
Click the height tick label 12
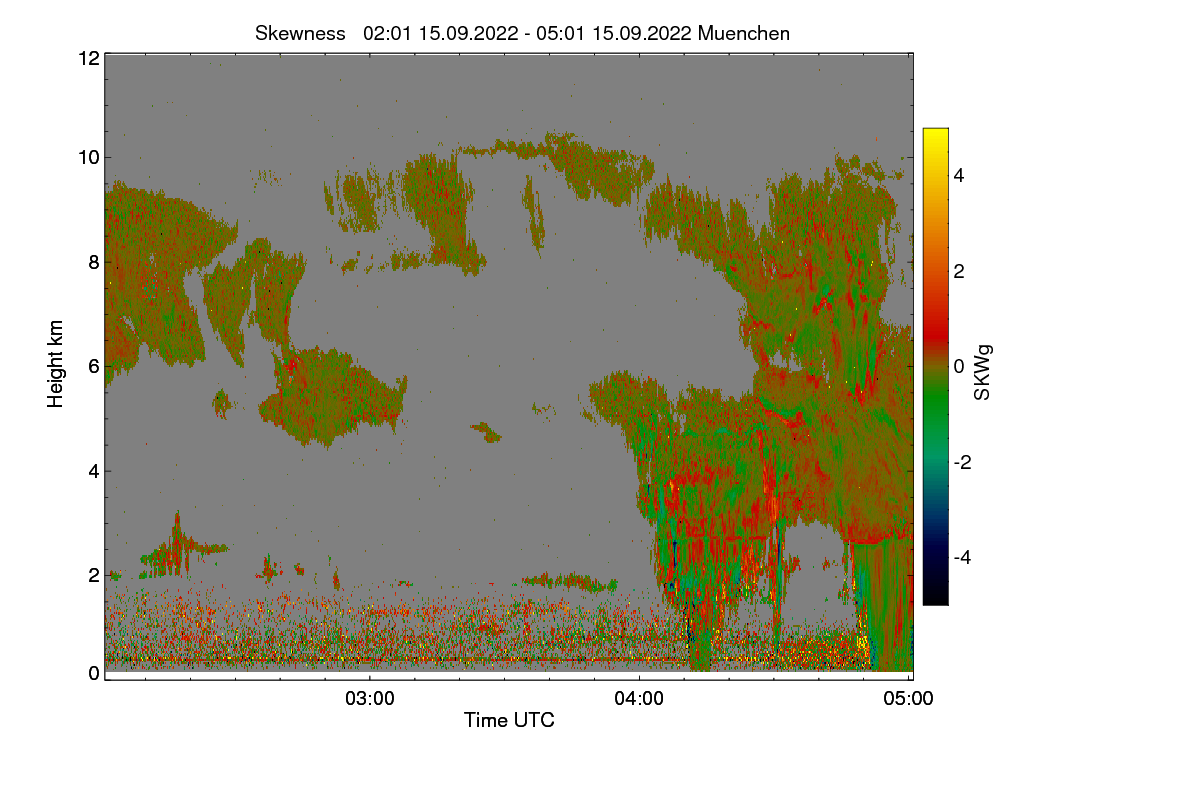point(87,58)
